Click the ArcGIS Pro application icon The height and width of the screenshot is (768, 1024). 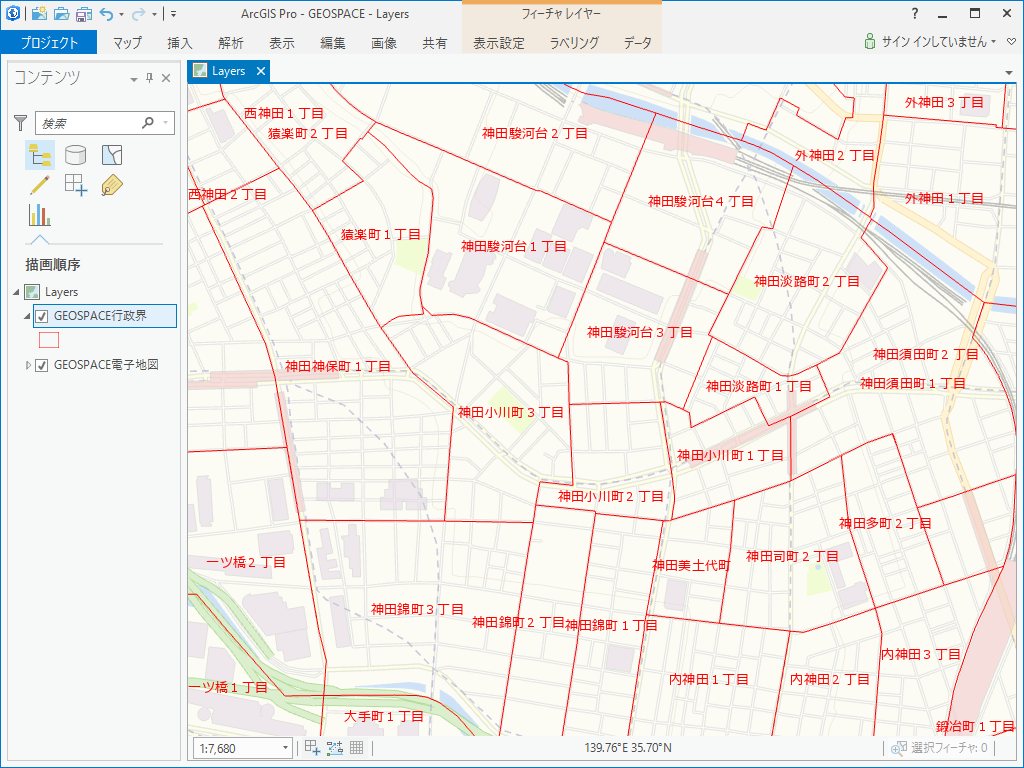point(12,12)
